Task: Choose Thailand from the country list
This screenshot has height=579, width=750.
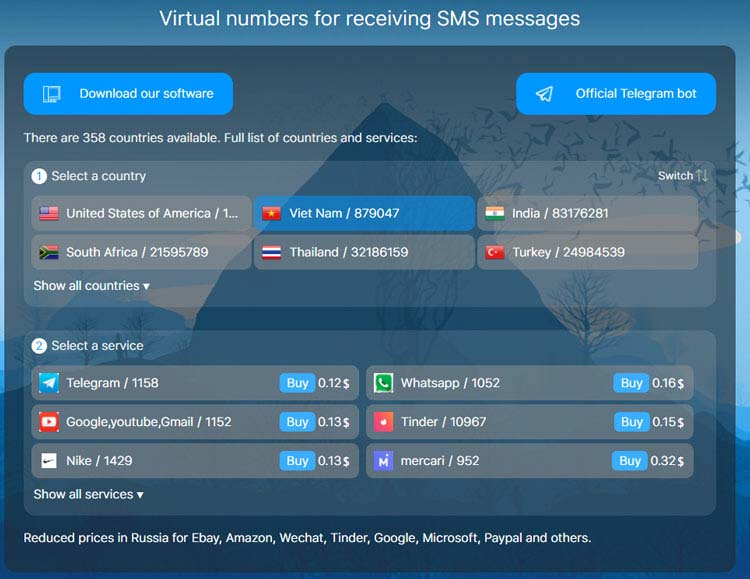Action: [364, 252]
